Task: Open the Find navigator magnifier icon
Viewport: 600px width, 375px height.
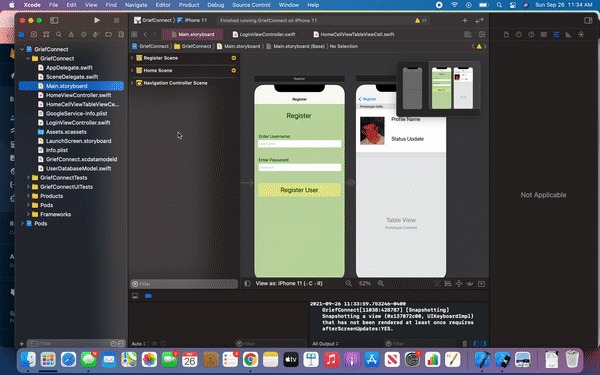Action: pyautogui.click(x=59, y=34)
